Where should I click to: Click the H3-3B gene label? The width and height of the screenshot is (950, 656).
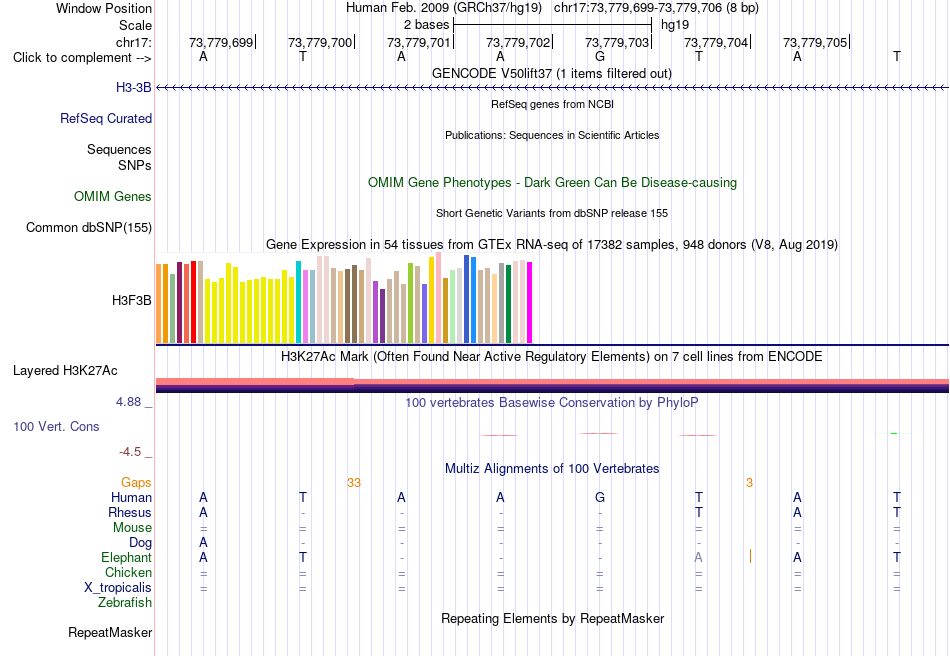point(133,87)
